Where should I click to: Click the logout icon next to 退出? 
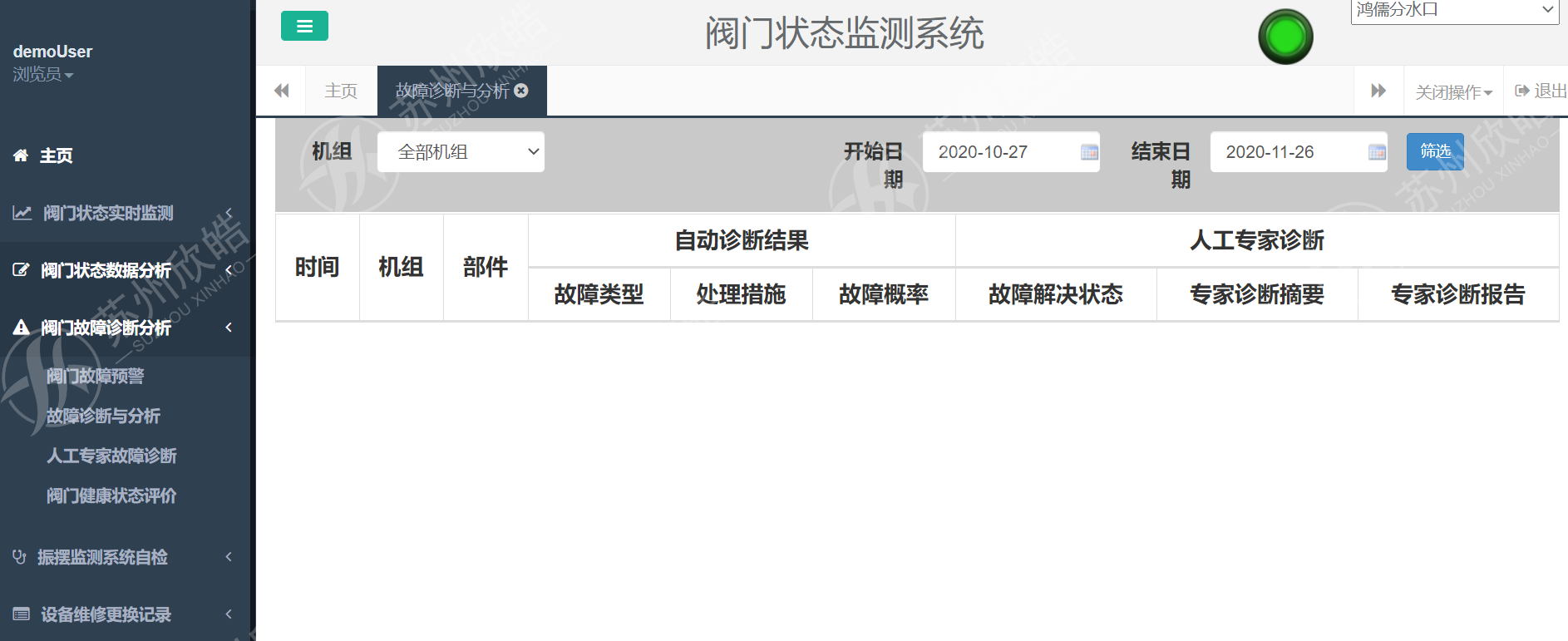(x=1522, y=91)
